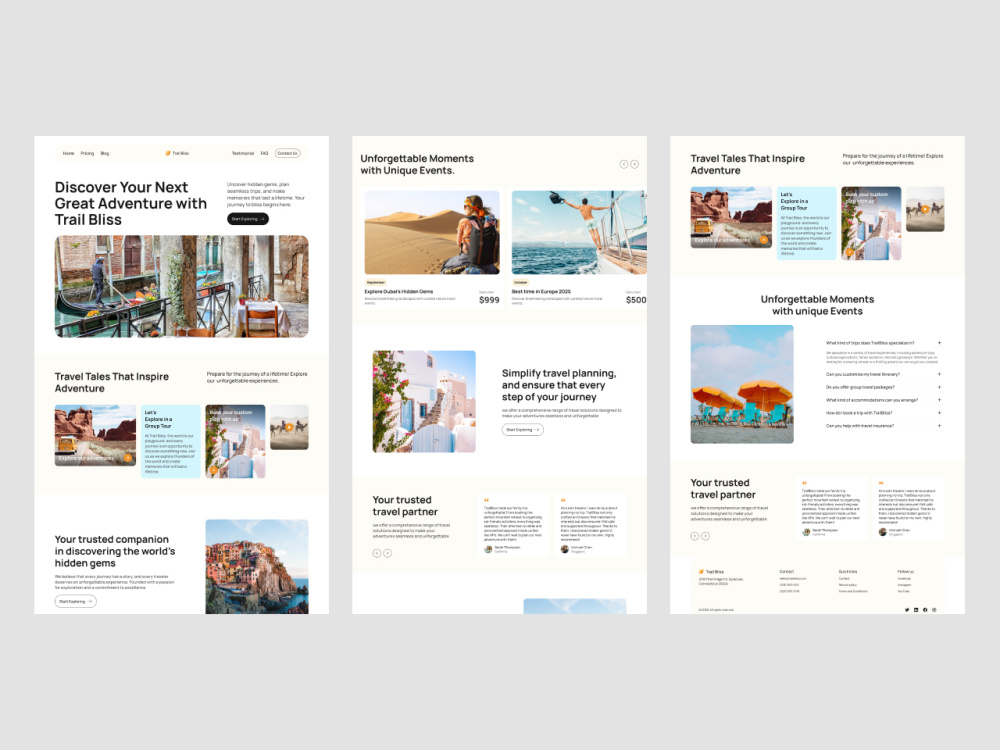Click the $500 price
This screenshot has width=1000, height=750.
tap(636, 300)
